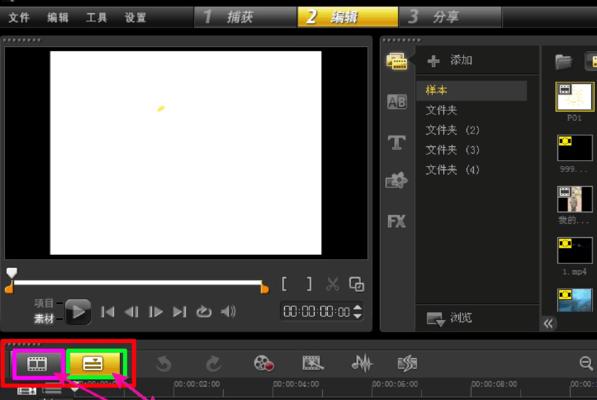The image size is (597, 400).
Task: Open the Graphic library icon
Action: coord(396,180)
